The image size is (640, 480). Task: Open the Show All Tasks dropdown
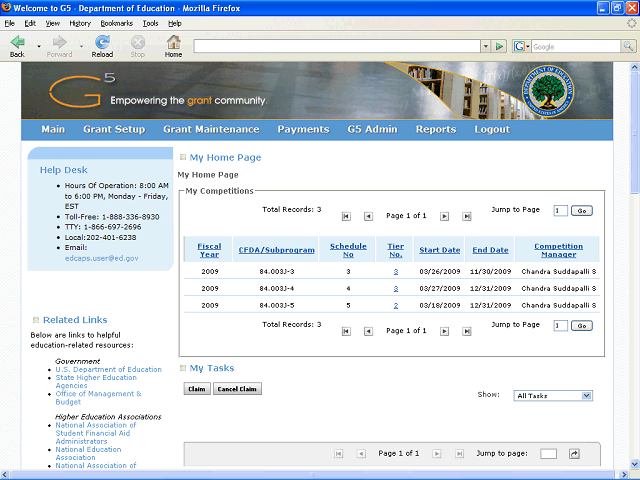[x=553, y=396]
